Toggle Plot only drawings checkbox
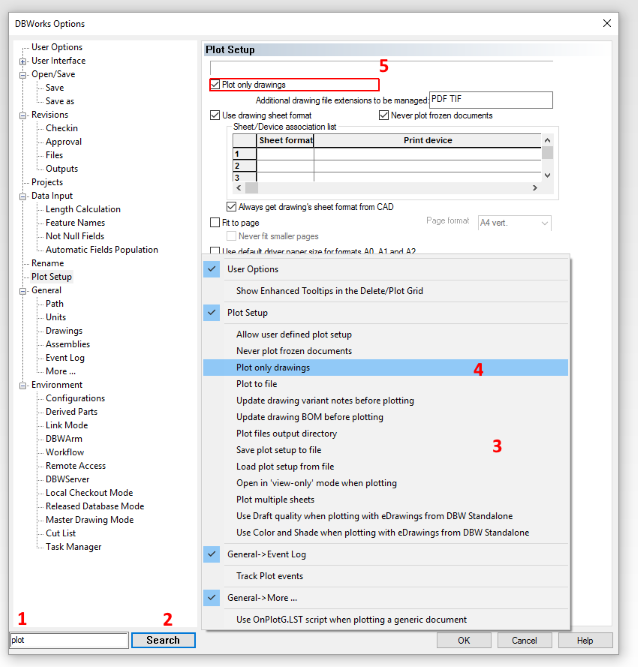This screenshot has width=638, height=667. tap(215, 85)
